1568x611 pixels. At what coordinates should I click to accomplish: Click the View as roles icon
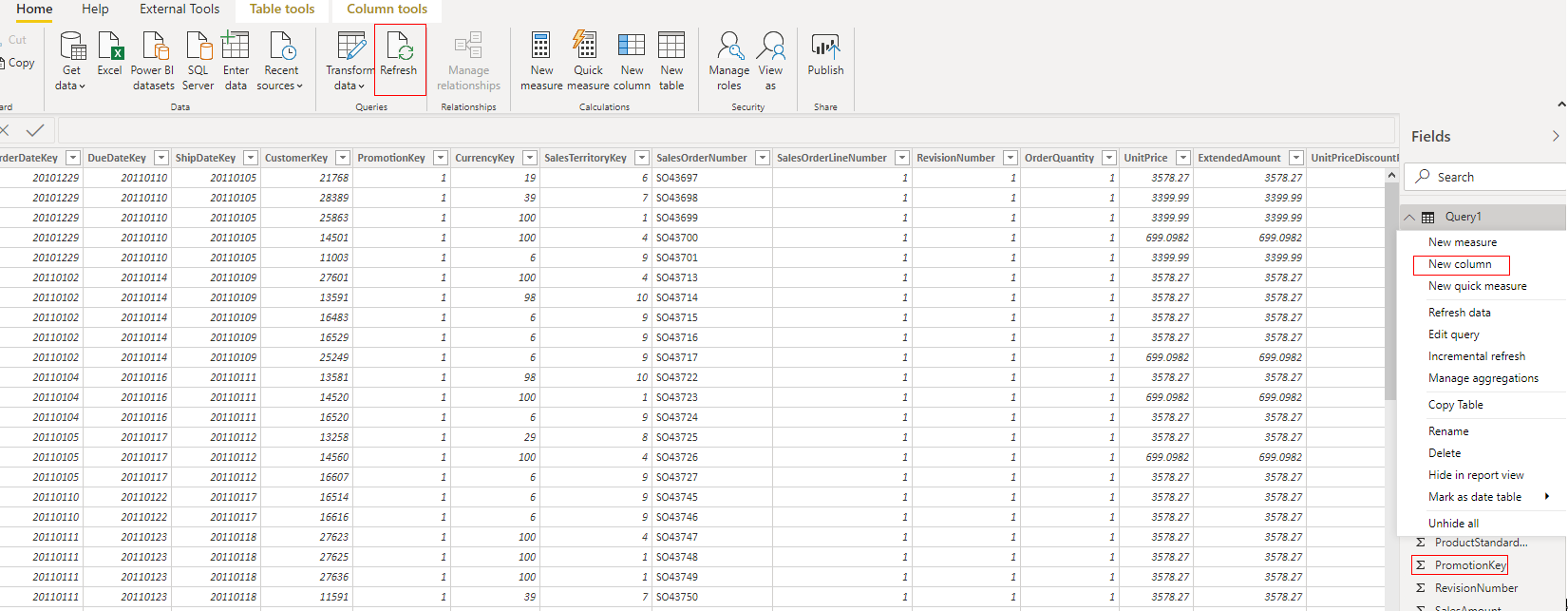point(771,46)
